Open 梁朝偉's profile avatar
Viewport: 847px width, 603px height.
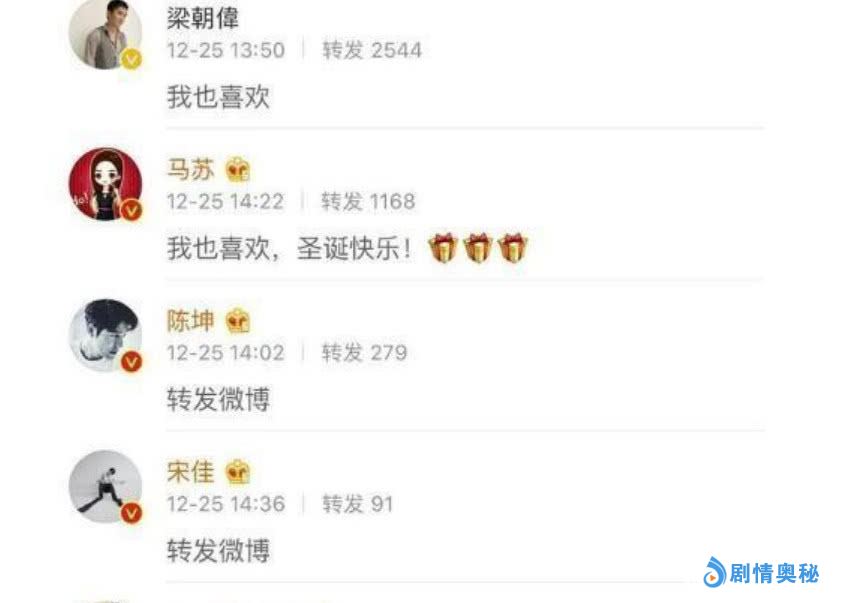pos(105,34)
